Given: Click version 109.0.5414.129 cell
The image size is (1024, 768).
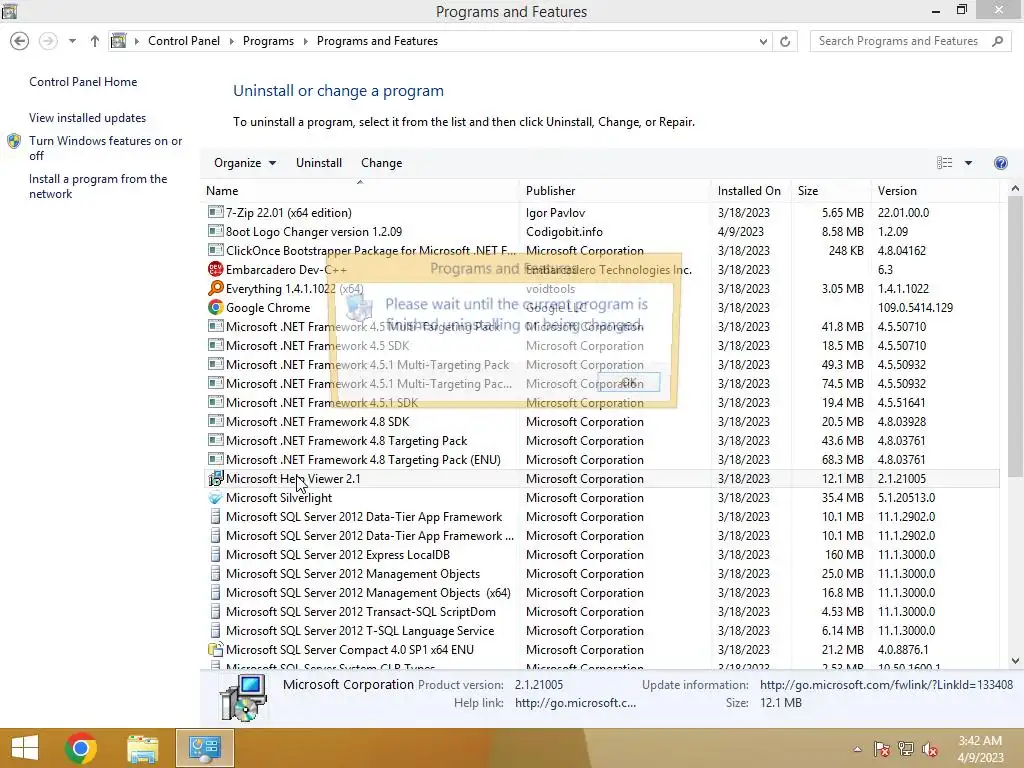Looking at the screenshot, I should (x=915, y=308).
